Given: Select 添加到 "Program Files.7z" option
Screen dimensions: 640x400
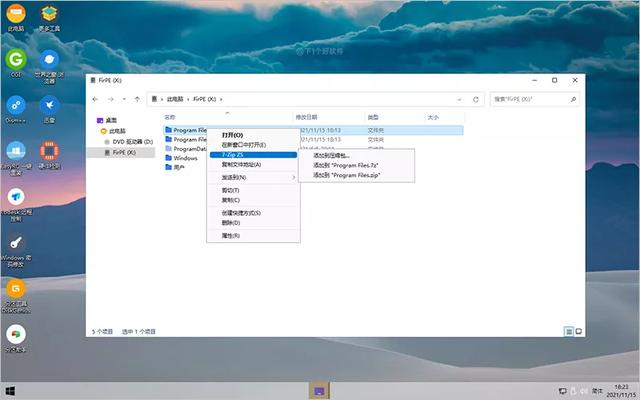Looking at the screenshot, I should click(346, 165).
